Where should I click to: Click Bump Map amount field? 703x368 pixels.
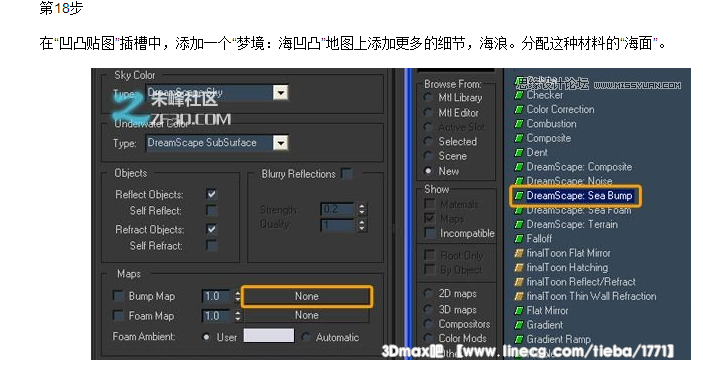tap(217, 296)
